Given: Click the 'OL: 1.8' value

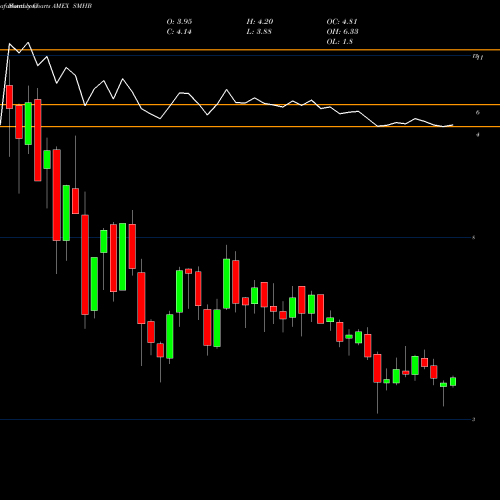Looking at the screenshot, I should (340, 42).
